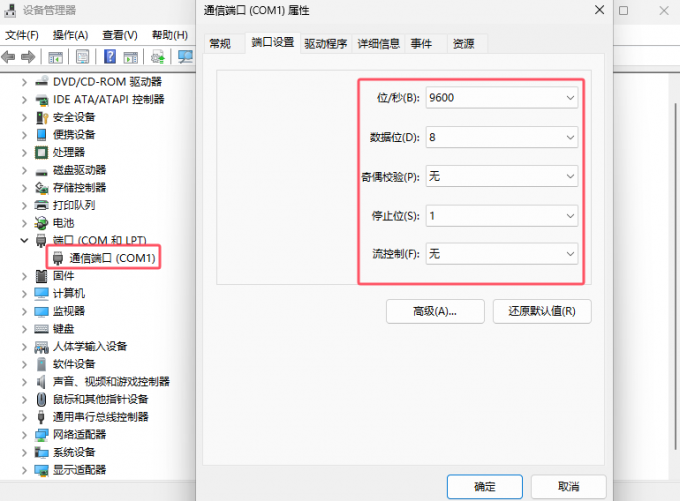Click the 显示适配器 display adapter icon
This screenshot has width=680, height=501.
click(x=41, y=470)
